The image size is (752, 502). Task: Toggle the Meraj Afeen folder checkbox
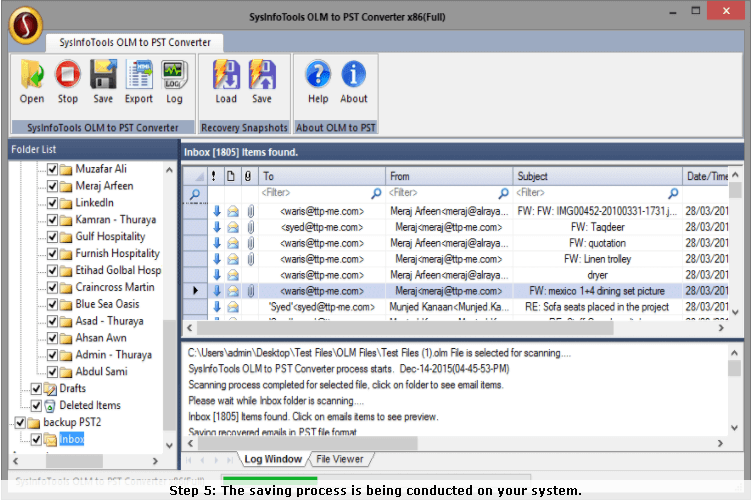click(x=53, y=186)
